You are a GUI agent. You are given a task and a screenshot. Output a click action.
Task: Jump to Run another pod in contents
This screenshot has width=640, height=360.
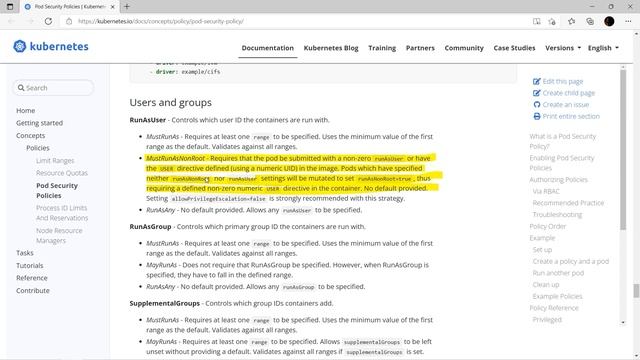[x=558, y=273]
